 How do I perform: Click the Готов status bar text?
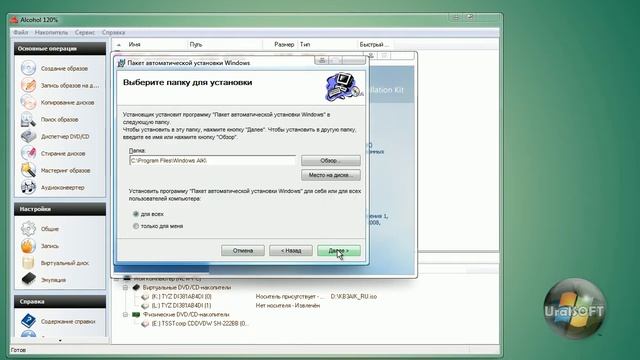[18, 350]
